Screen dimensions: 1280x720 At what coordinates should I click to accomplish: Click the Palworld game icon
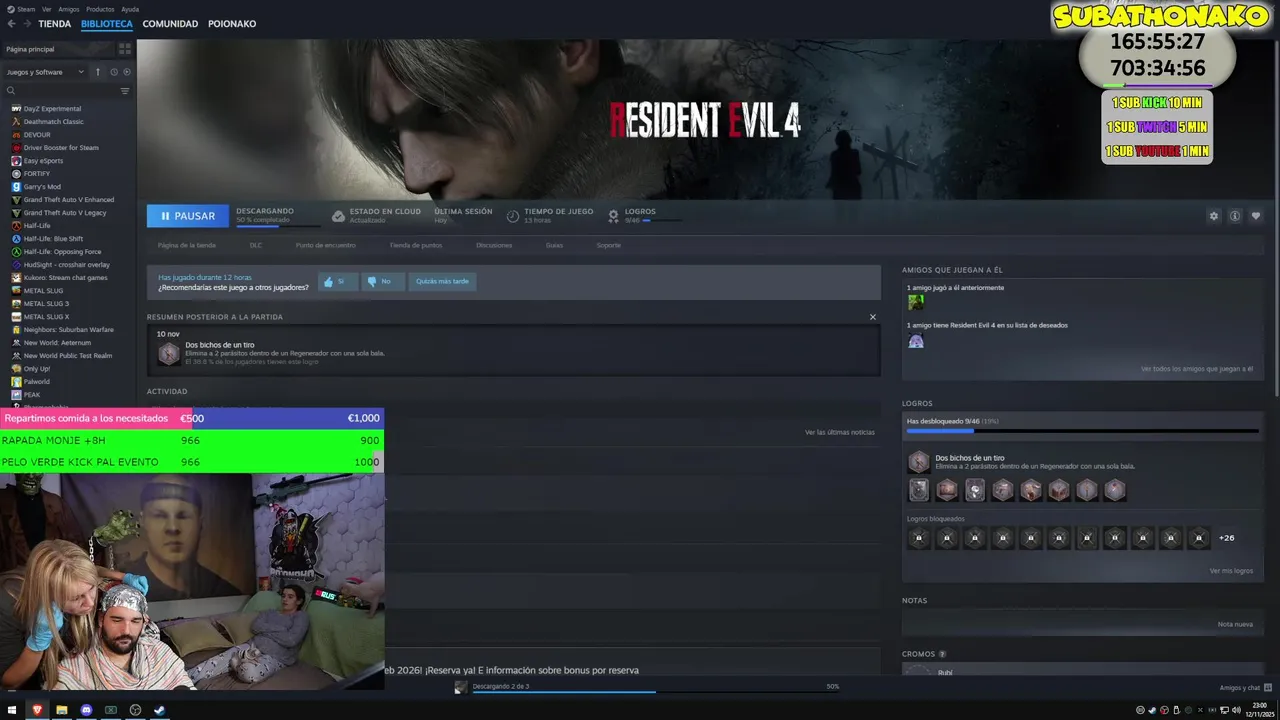click(x=16, y=382)
